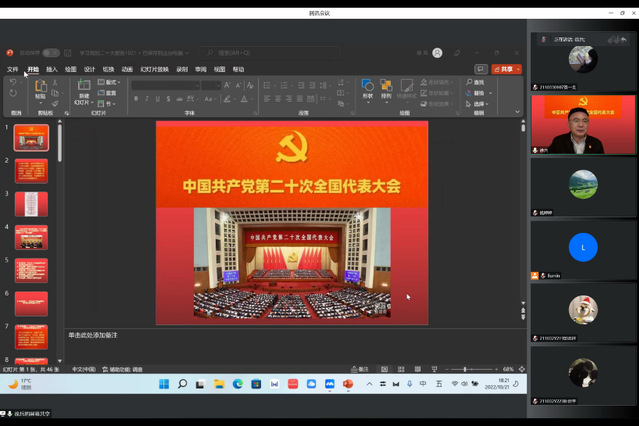
Task: Open the Comments speech-bubble icon
Action: (481, 69)
